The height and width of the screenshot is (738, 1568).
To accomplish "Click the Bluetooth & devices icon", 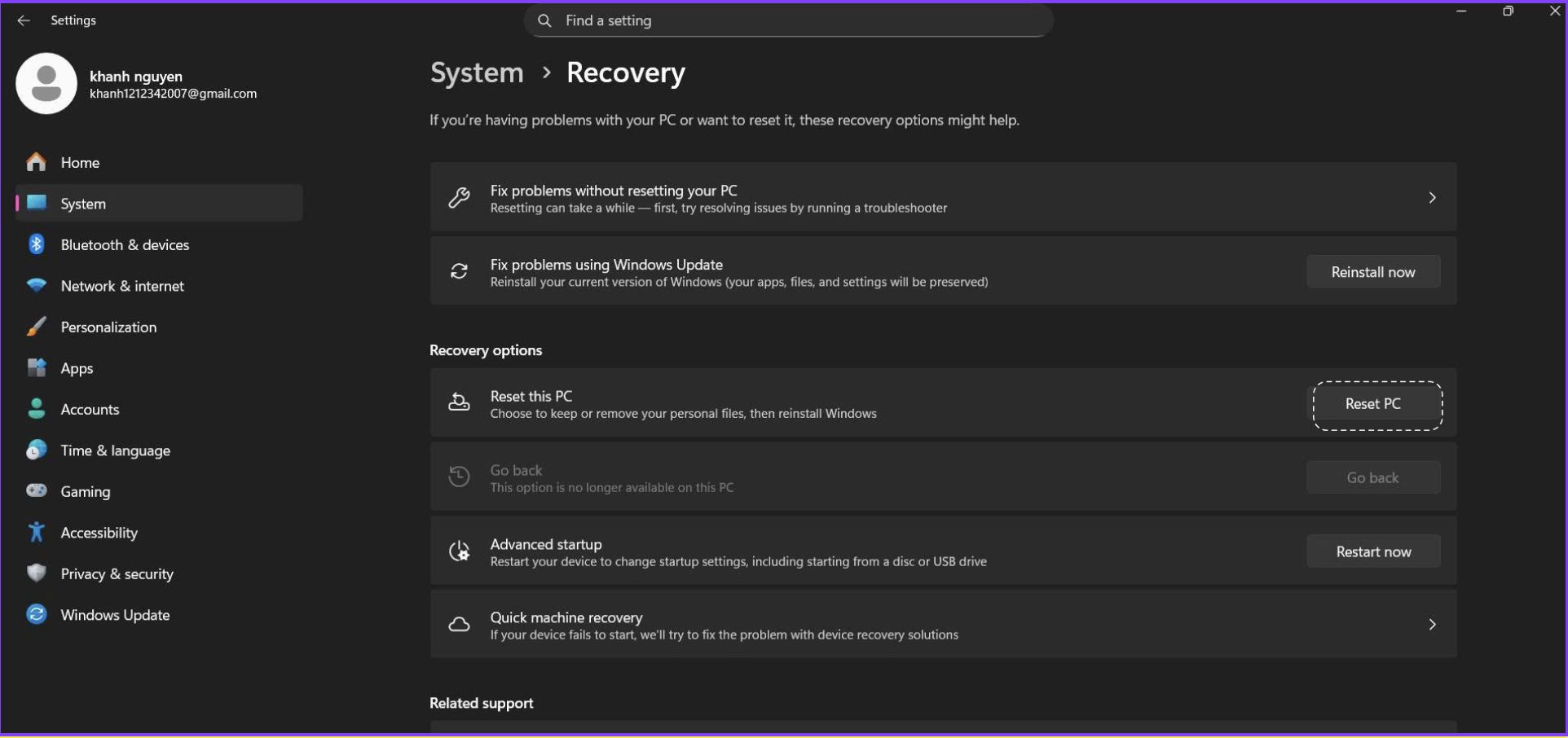I will click(36, 244).
